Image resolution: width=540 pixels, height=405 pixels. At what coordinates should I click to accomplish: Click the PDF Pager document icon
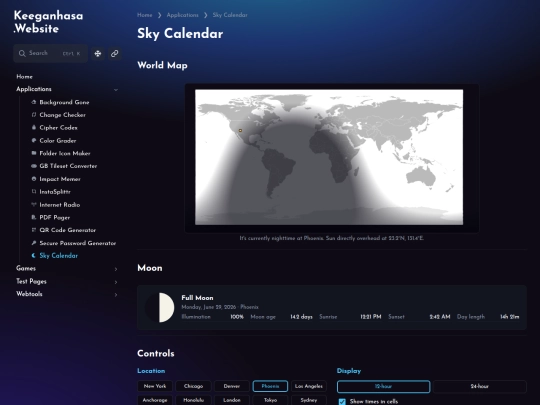coord(34,217)
